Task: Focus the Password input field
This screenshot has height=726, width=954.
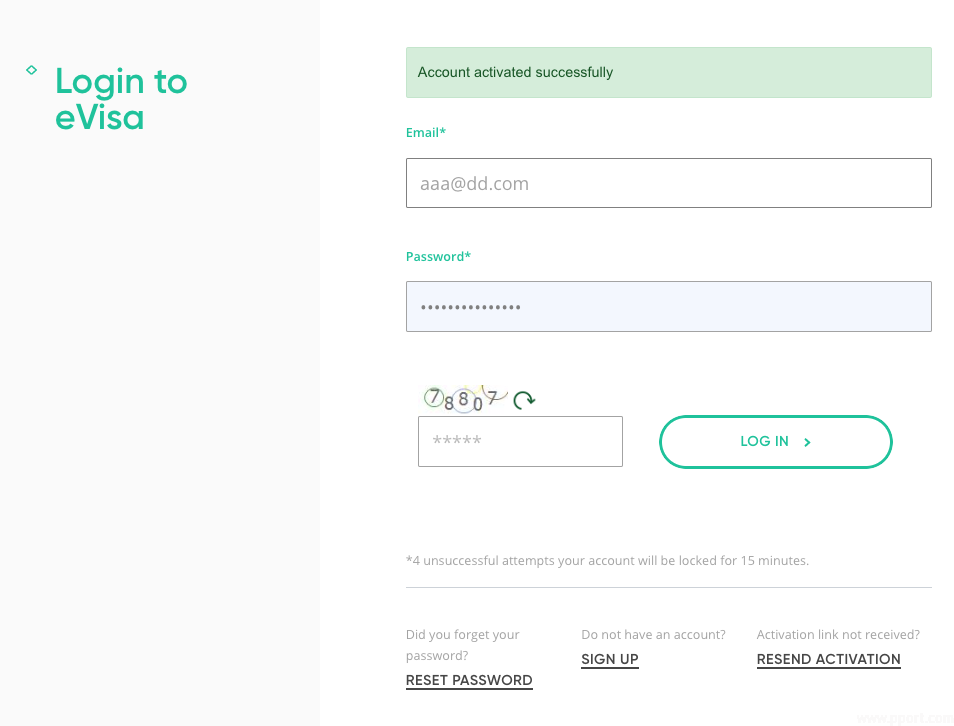Action: [668, 306]
